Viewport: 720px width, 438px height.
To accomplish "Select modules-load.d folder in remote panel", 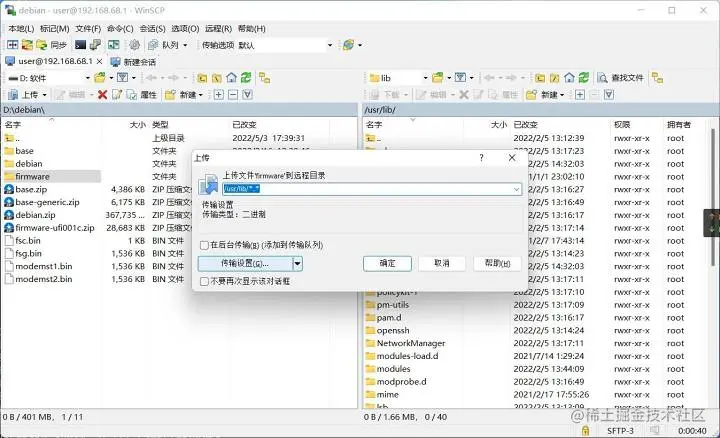I will 407,356.
